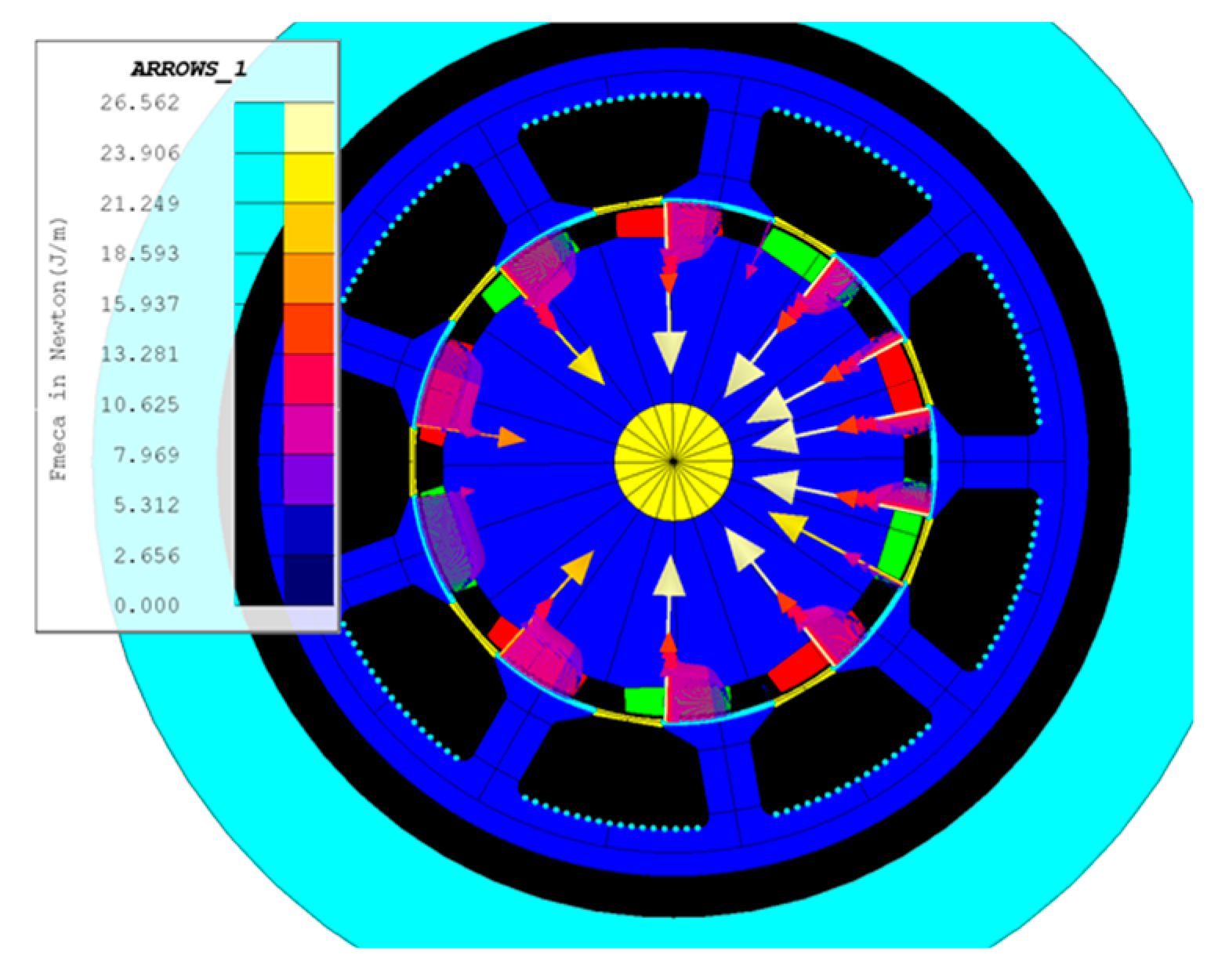Pick the violet legend swatch

[309, 480]
